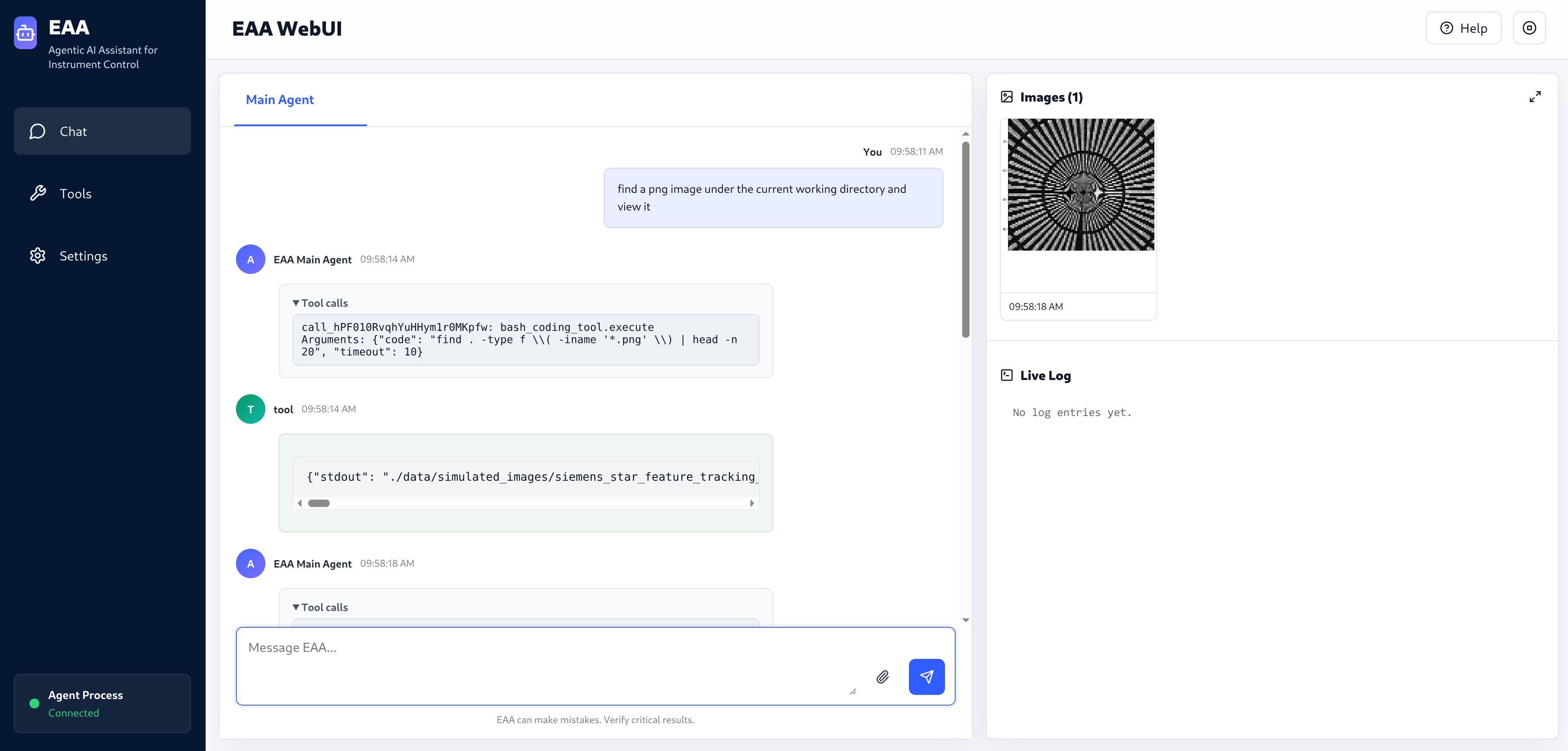Click the chat vertical scrollbar thumb
The height and width of the screenshot is (751, 1568).
[x=965, y=239]
